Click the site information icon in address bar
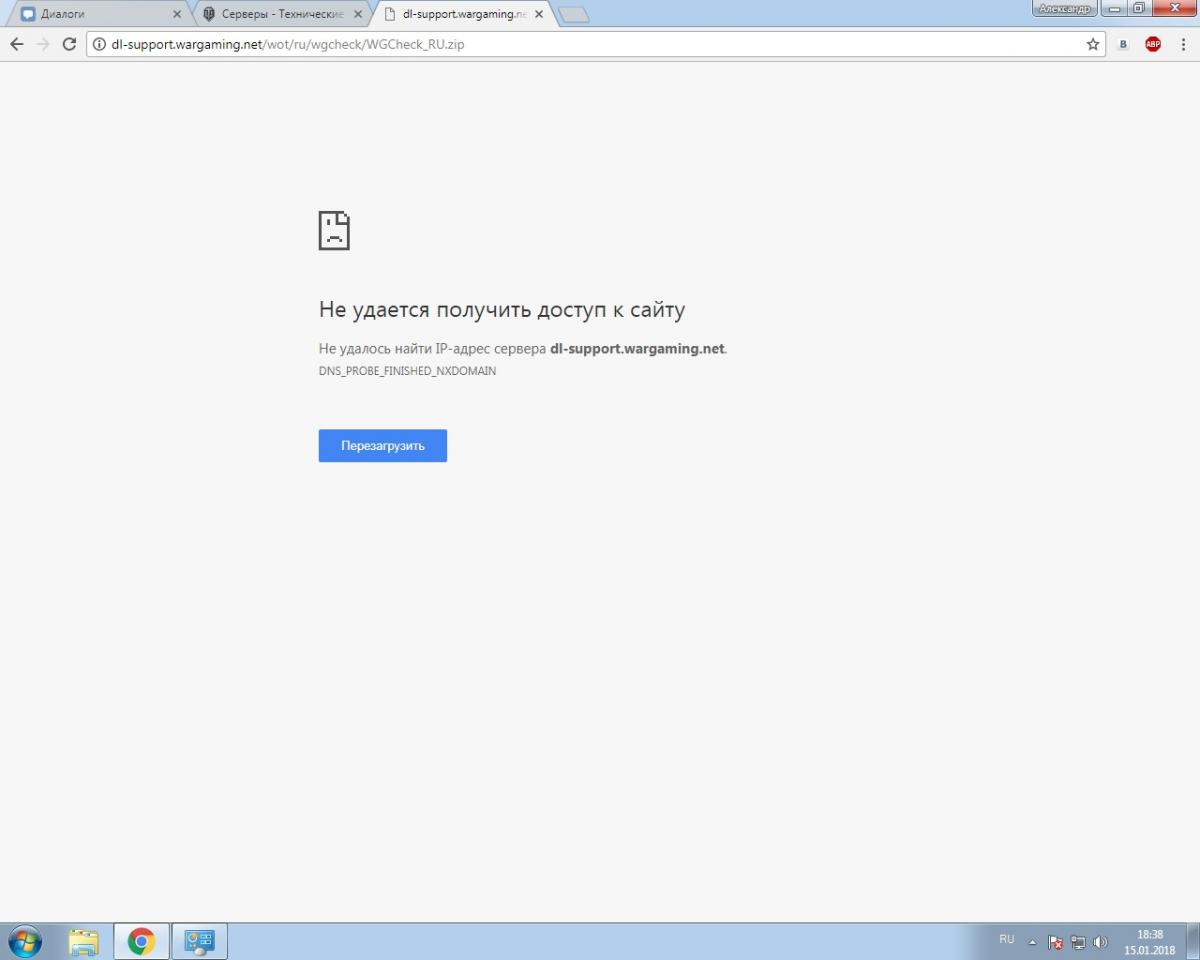This screenshot has width=1200, height=960. pos(98,44)
